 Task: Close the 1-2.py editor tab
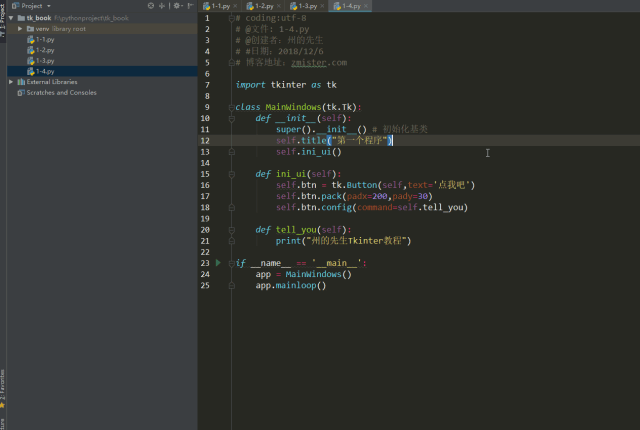[x=279, y=6]
